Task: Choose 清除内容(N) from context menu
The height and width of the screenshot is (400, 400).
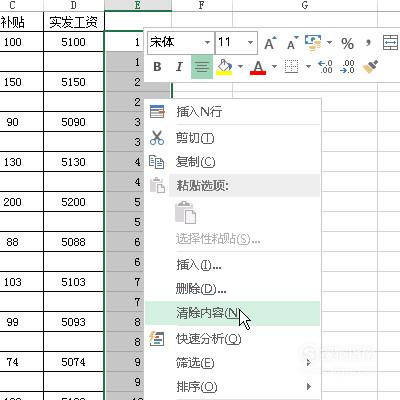Action: 233,313
